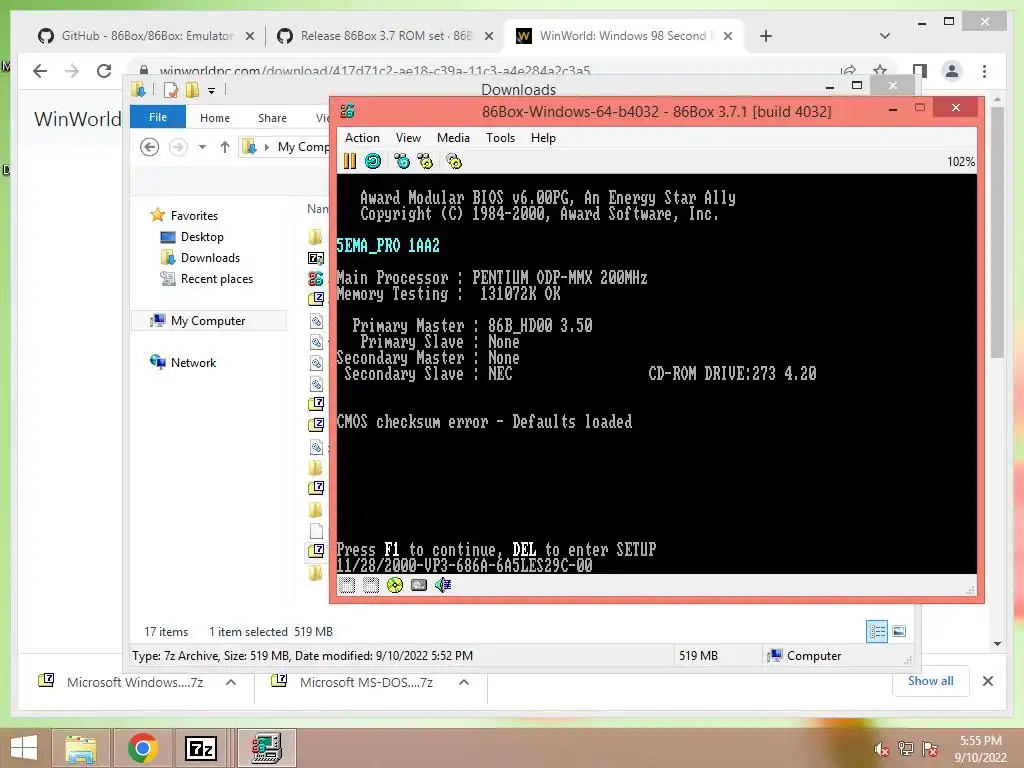This screenshot has height=768, width=1024.
Task: Open 7-Zip from the taskbar
Action: [200, 748]
